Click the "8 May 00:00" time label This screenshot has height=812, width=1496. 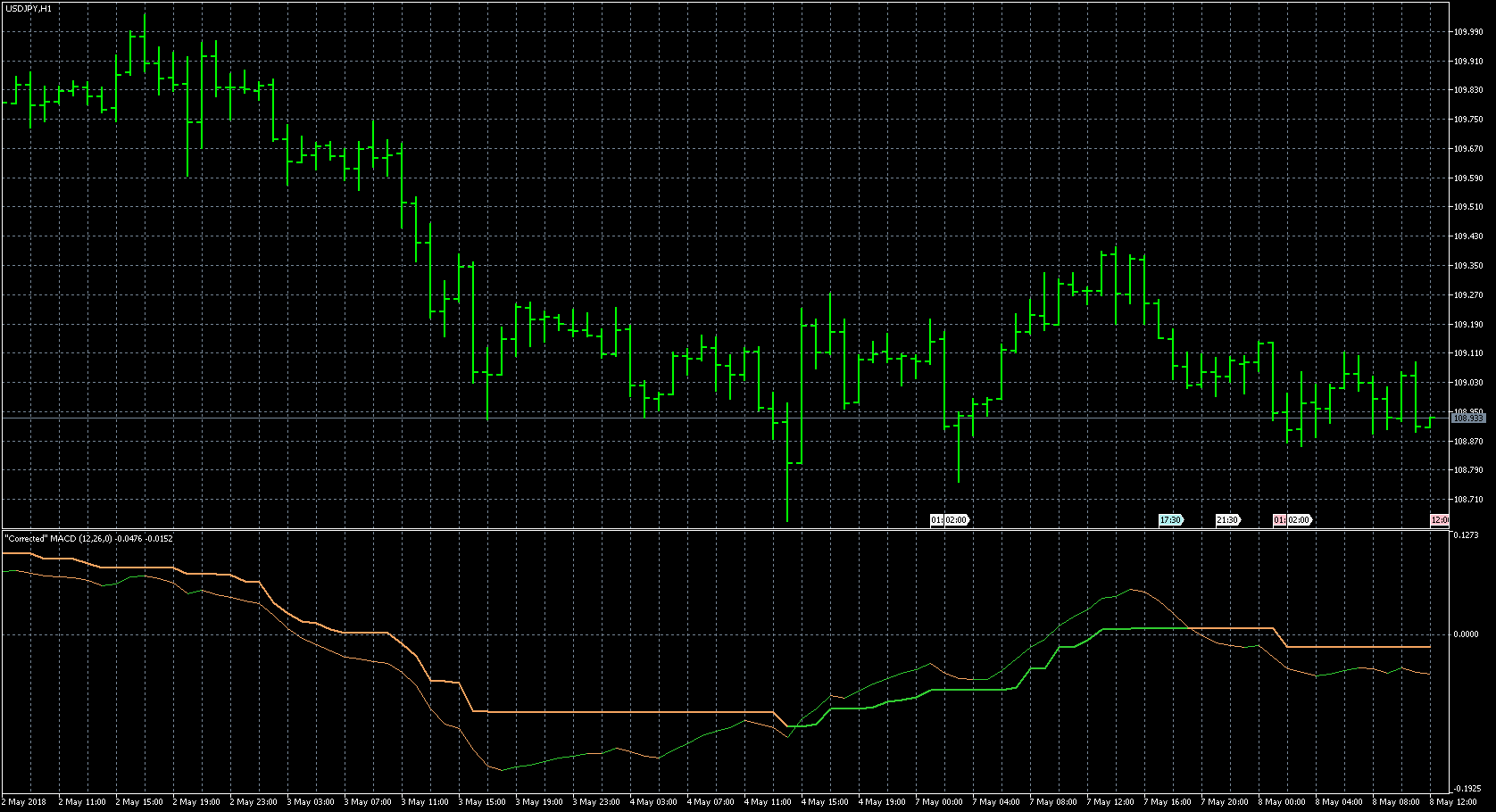[x=1282, y=802]
